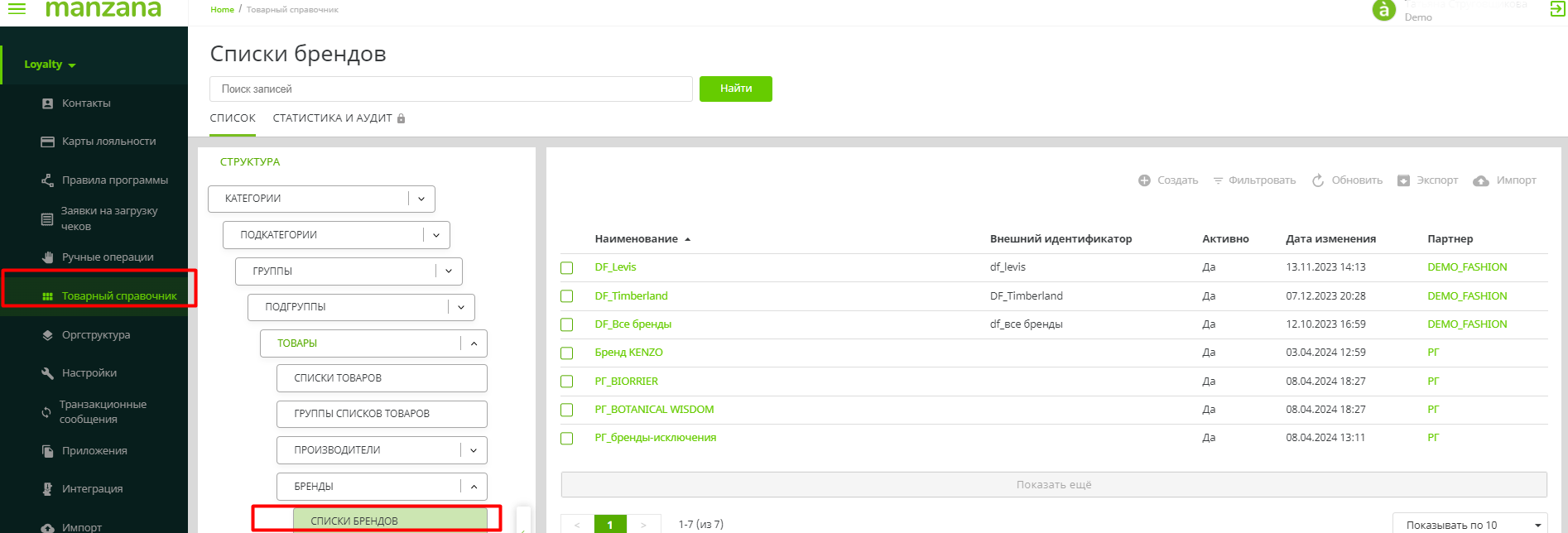Click the Создать plus icon
Viewport: 1568px width, 533px height.
click(x=1144, y=180)
